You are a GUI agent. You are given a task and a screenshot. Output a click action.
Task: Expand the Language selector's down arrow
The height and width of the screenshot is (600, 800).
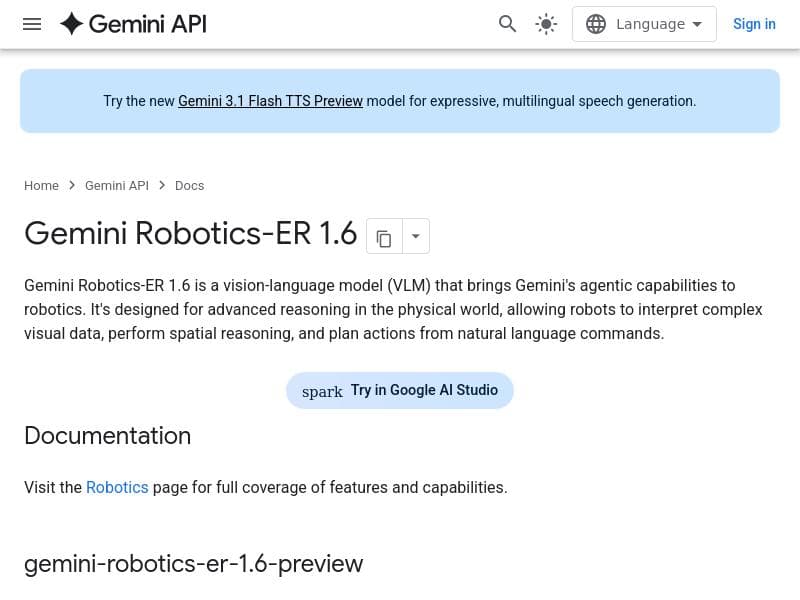(x=695, y=23)
